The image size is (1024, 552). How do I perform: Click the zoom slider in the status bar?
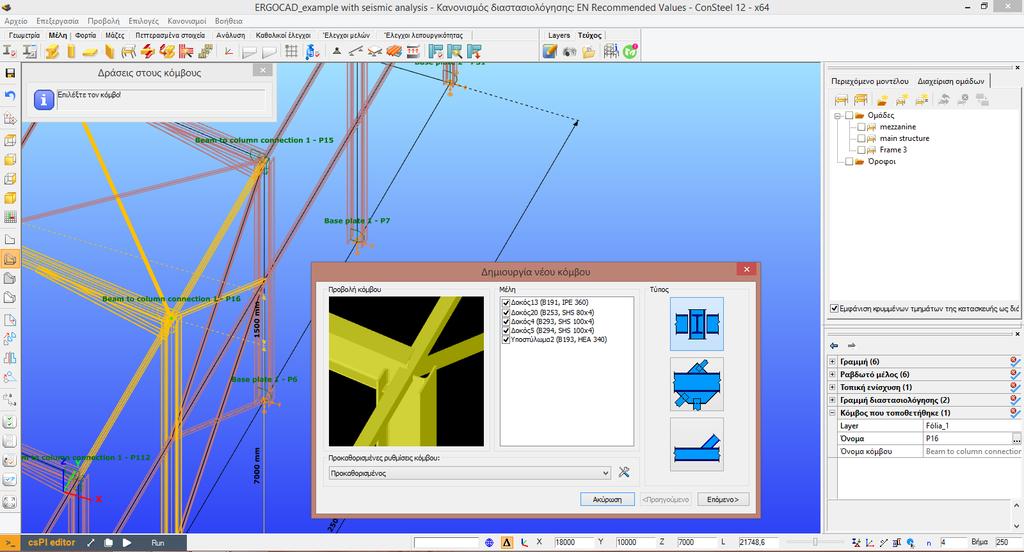click(815, 542)
